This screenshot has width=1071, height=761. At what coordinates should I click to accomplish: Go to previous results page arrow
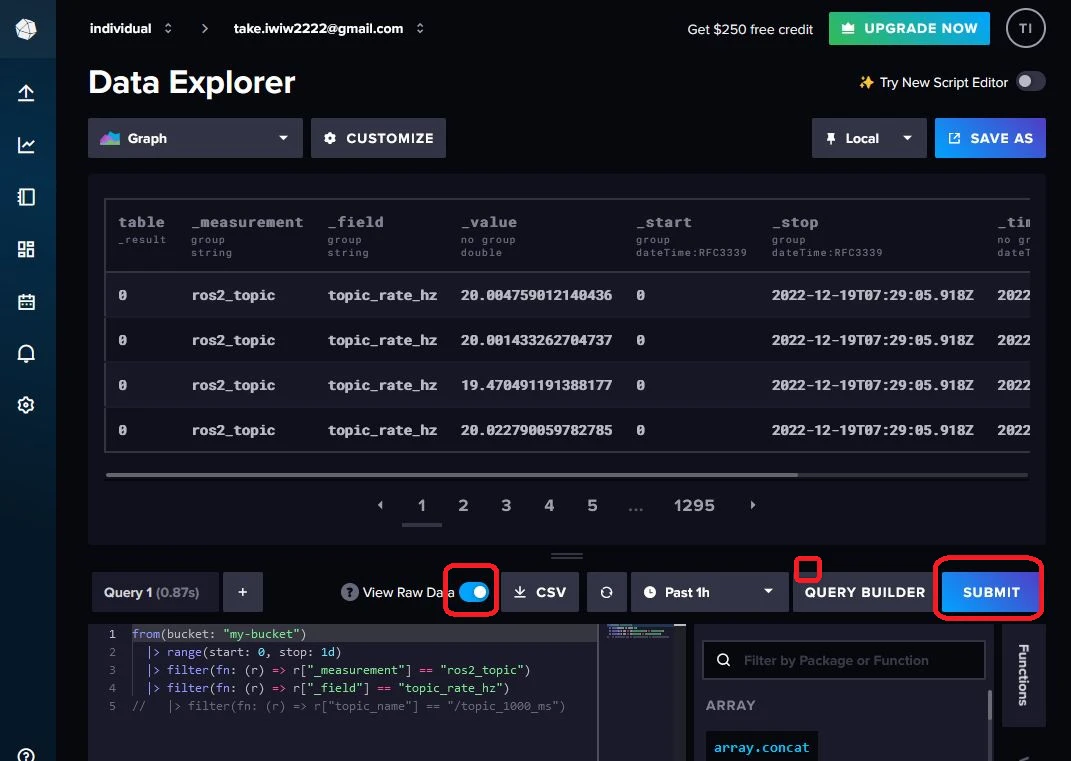pos(380,505)
